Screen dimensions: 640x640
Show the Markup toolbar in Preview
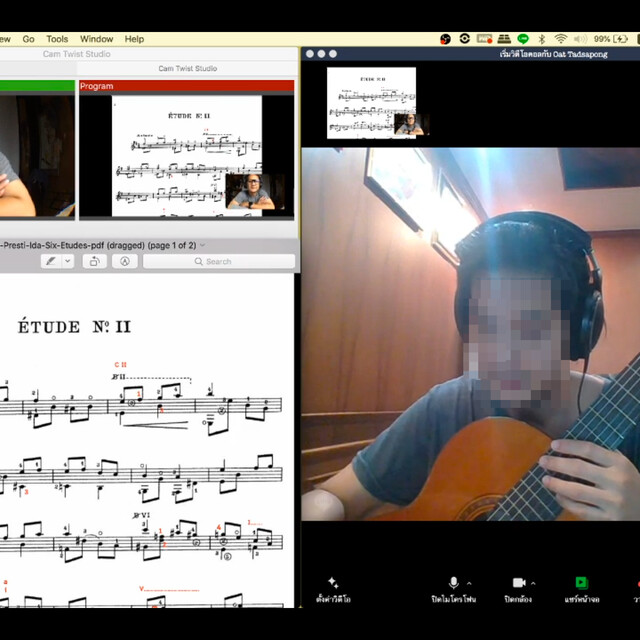point(124,261)
